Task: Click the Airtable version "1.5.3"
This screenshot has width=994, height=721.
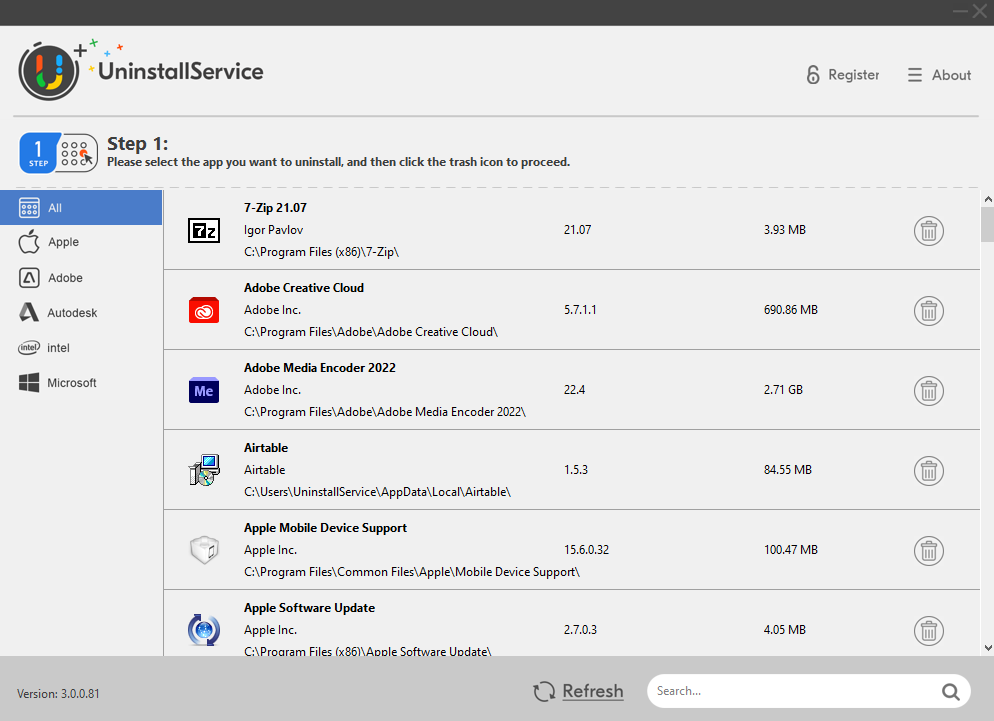Action: pyautogui.click(x=576, y=469)
